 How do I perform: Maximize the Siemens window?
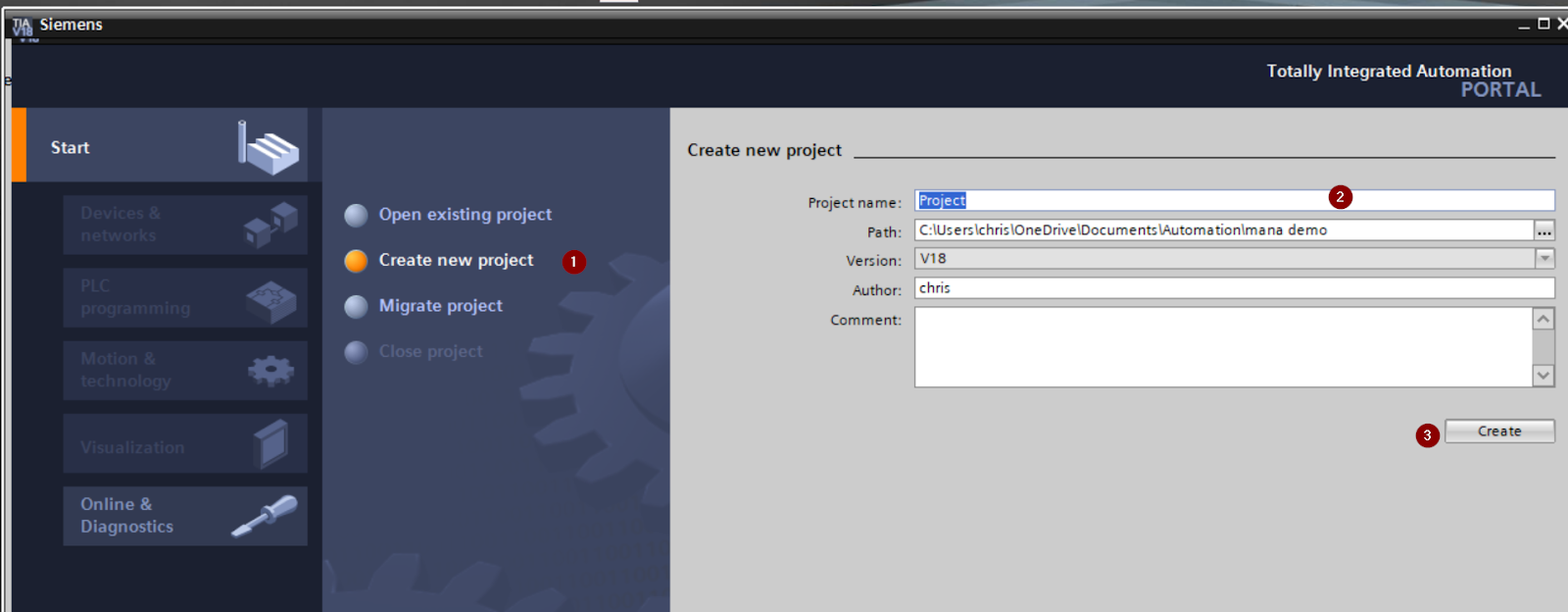point(1543,24)
